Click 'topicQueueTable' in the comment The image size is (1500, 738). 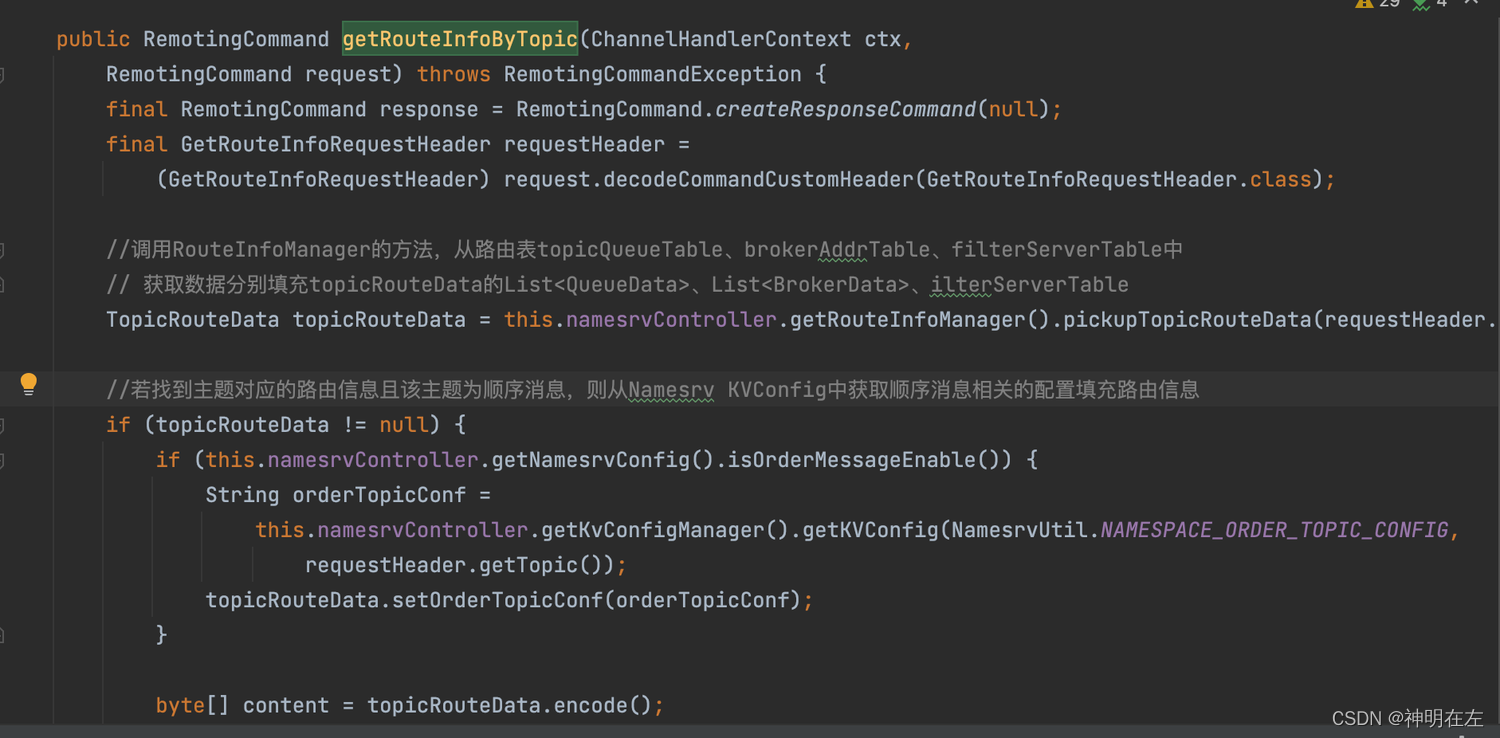630,250
